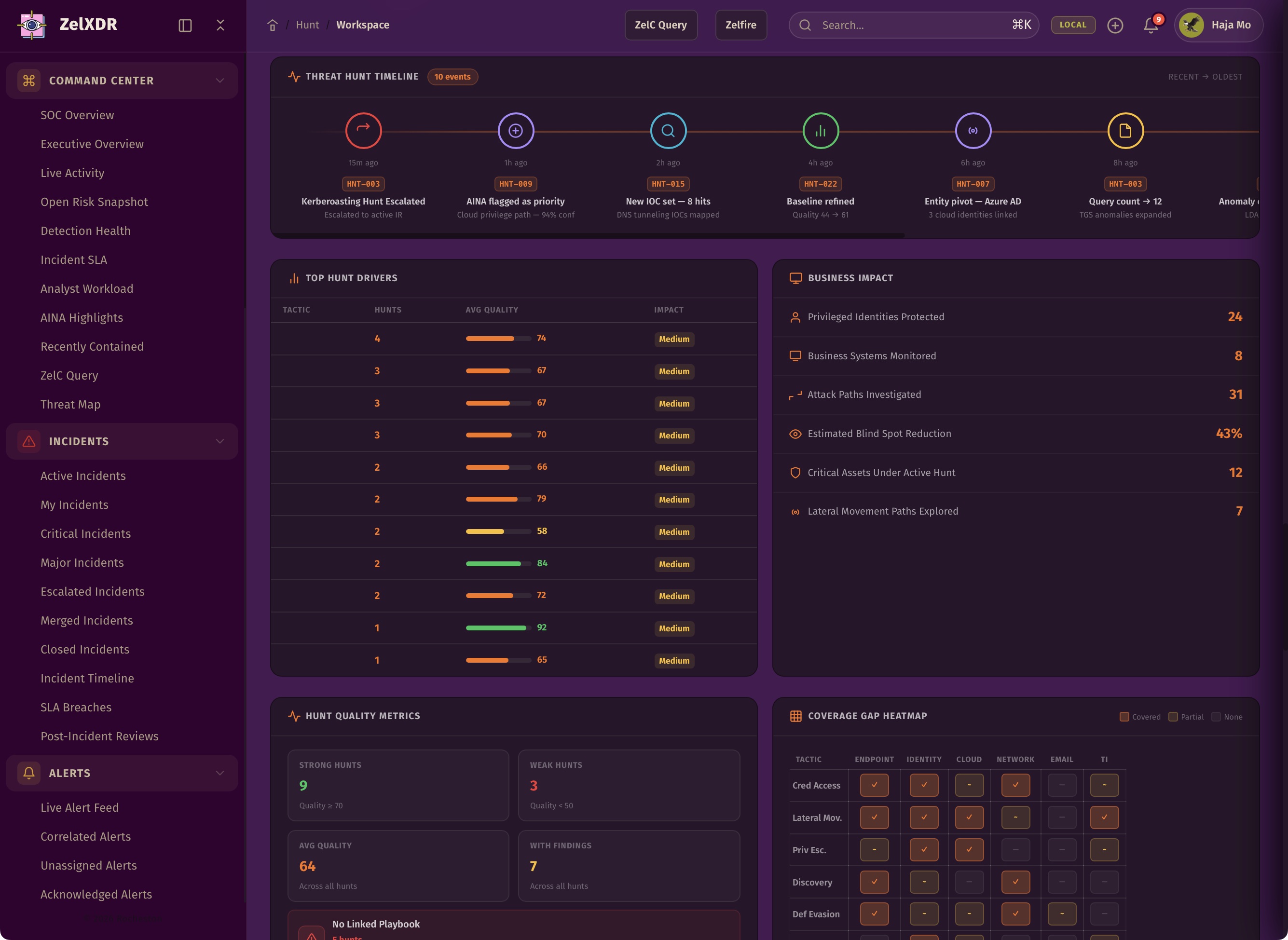Click the New IOC set magnifier icon
1288x940 pixels.
coord(668,130)
